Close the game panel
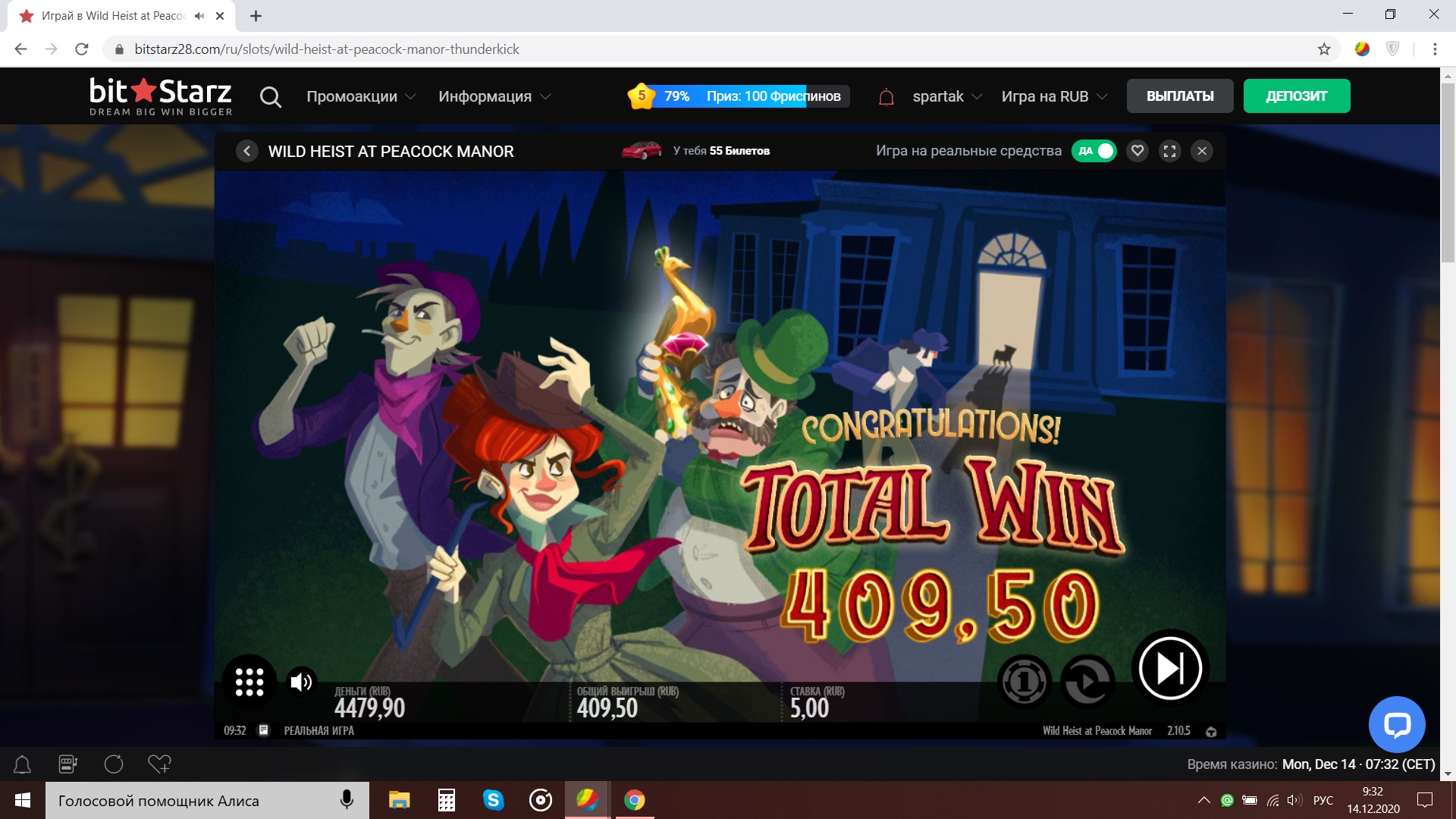The width and height of the screenshot is (1456, 819). click(x=1202, y=151)
